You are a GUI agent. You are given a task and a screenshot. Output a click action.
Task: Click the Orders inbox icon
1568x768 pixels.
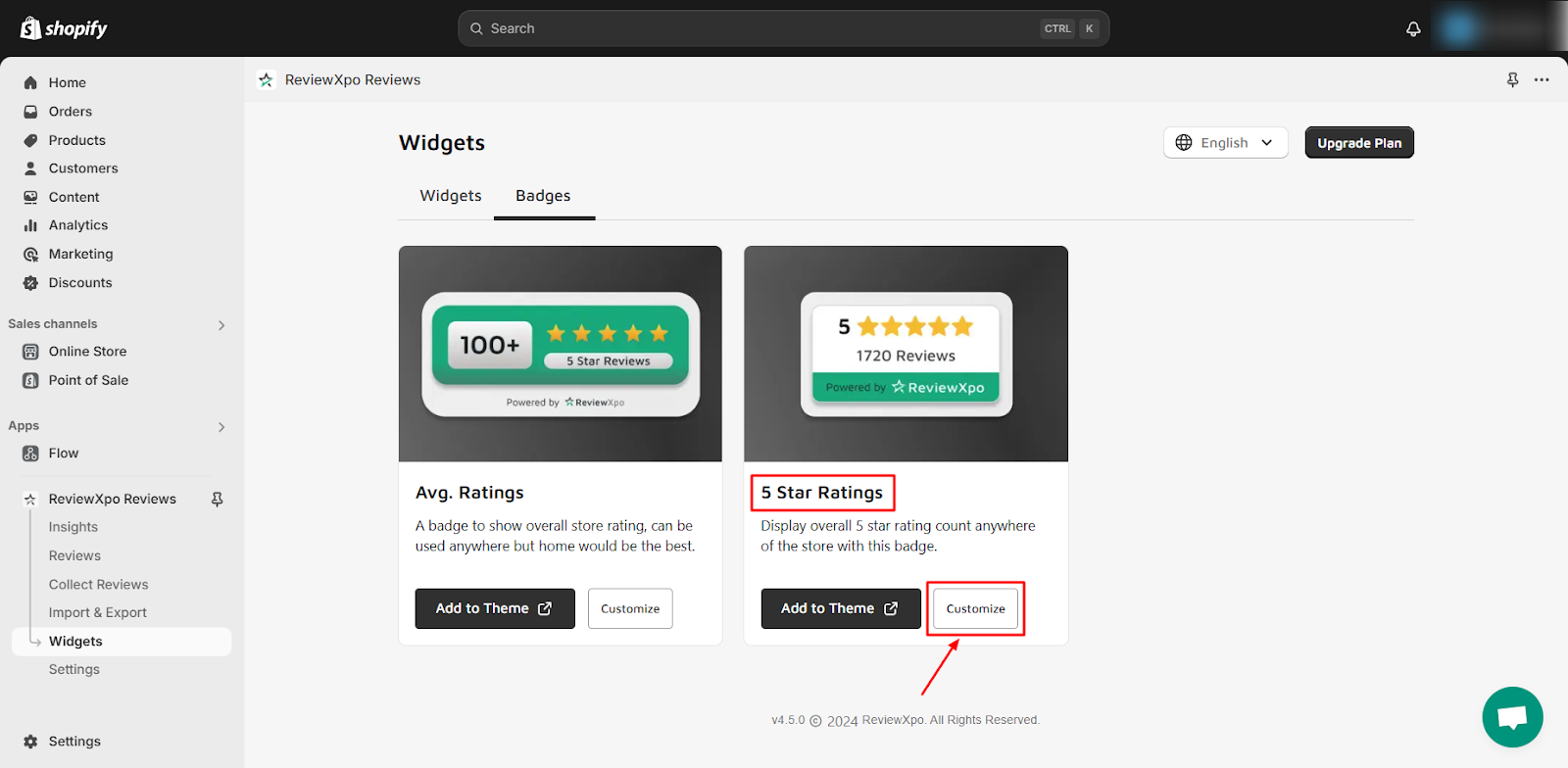point(30,112)
